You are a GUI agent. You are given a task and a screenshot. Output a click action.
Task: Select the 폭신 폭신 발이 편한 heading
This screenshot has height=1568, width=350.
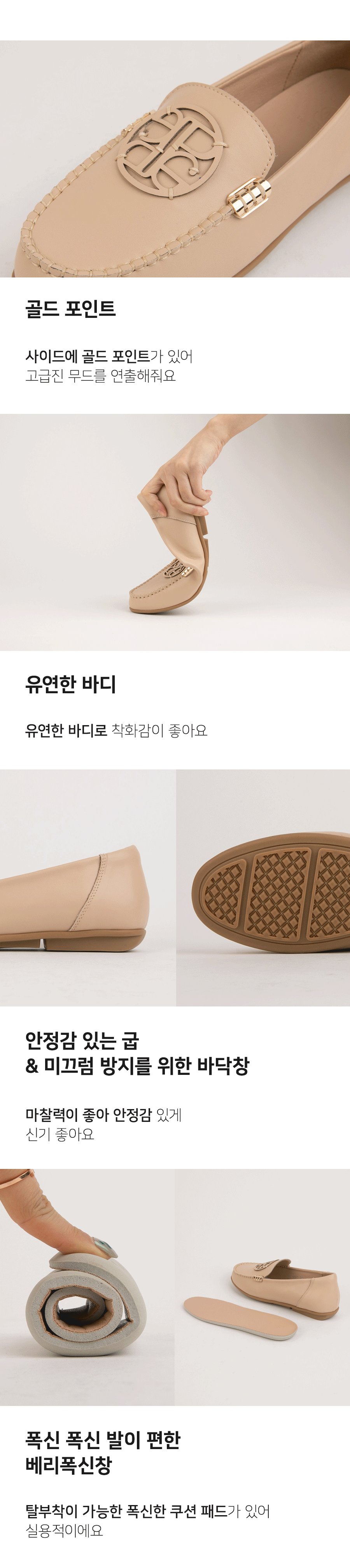coord(103,1439)
